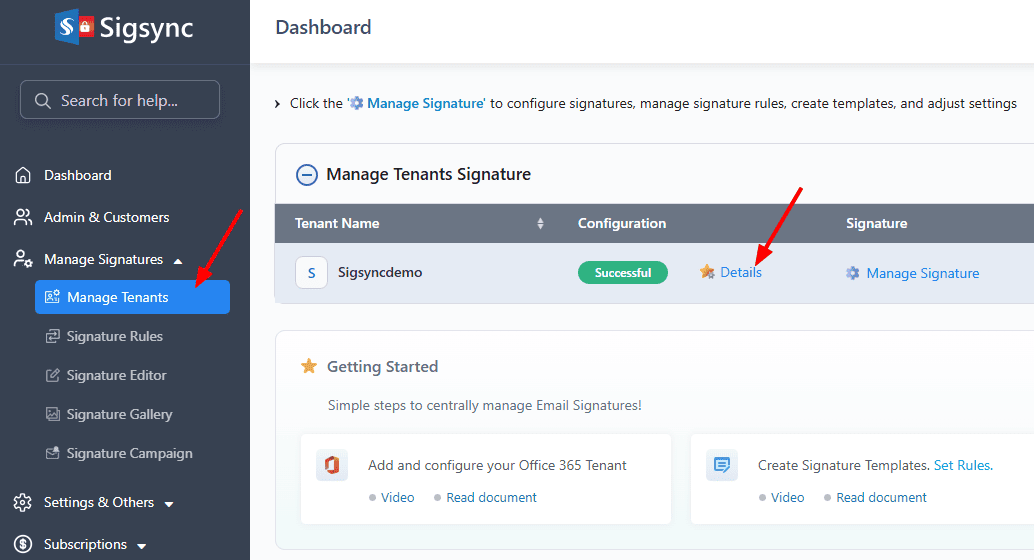The width and height of the screenshot is (1034, 560).
Task: Click the Successful configuration status badge
Action: (623, 273)
